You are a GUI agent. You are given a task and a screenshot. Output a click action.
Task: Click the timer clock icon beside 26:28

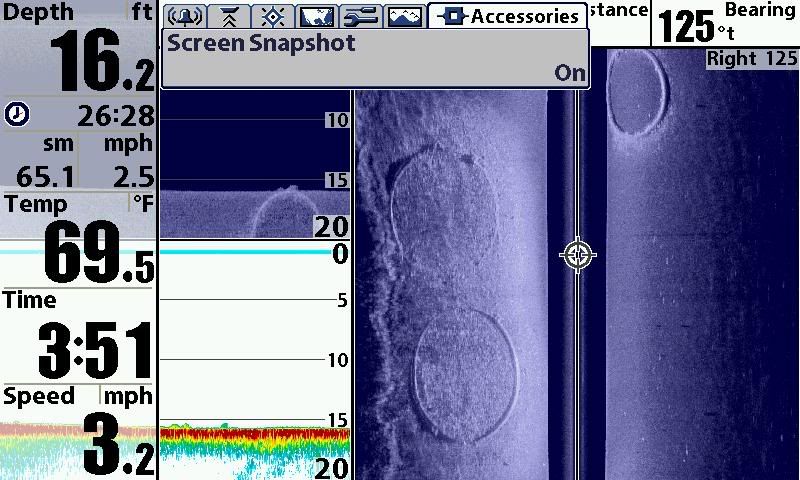tap(17, 114)
